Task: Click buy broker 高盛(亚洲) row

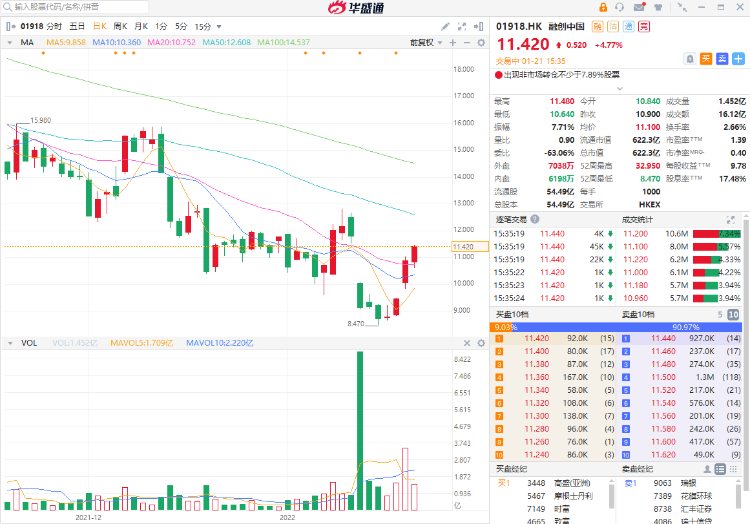Action: click(552, 483)
